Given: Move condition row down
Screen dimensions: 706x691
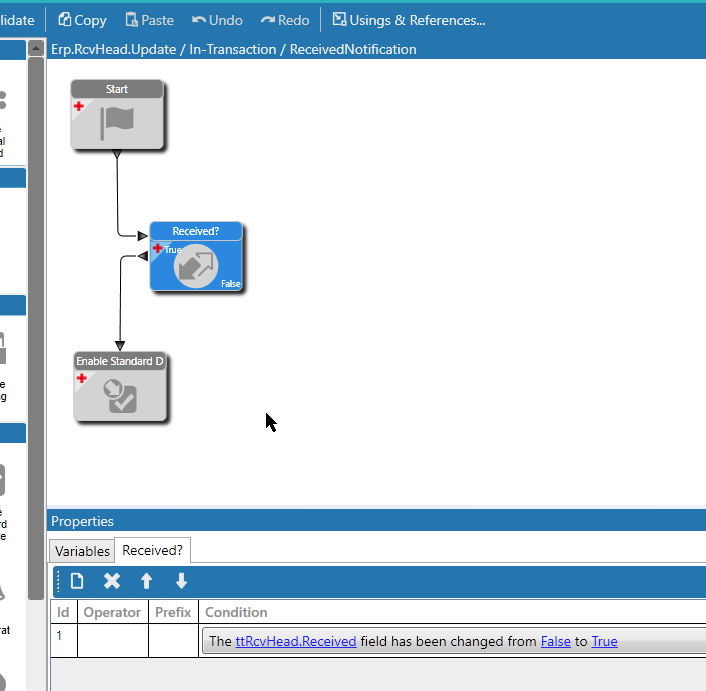Looking at the screenshot, I should pyautogui.click(x=181, y=581).
